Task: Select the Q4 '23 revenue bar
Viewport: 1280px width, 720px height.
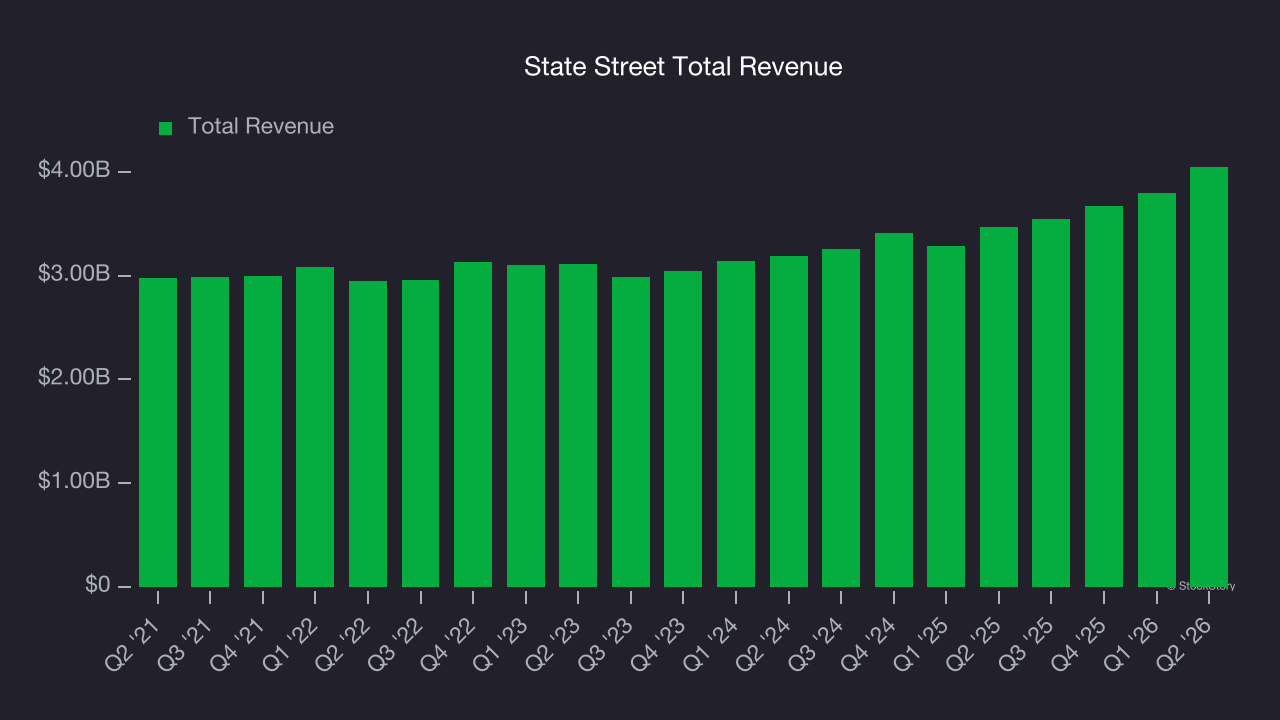Action: (683, 429)
